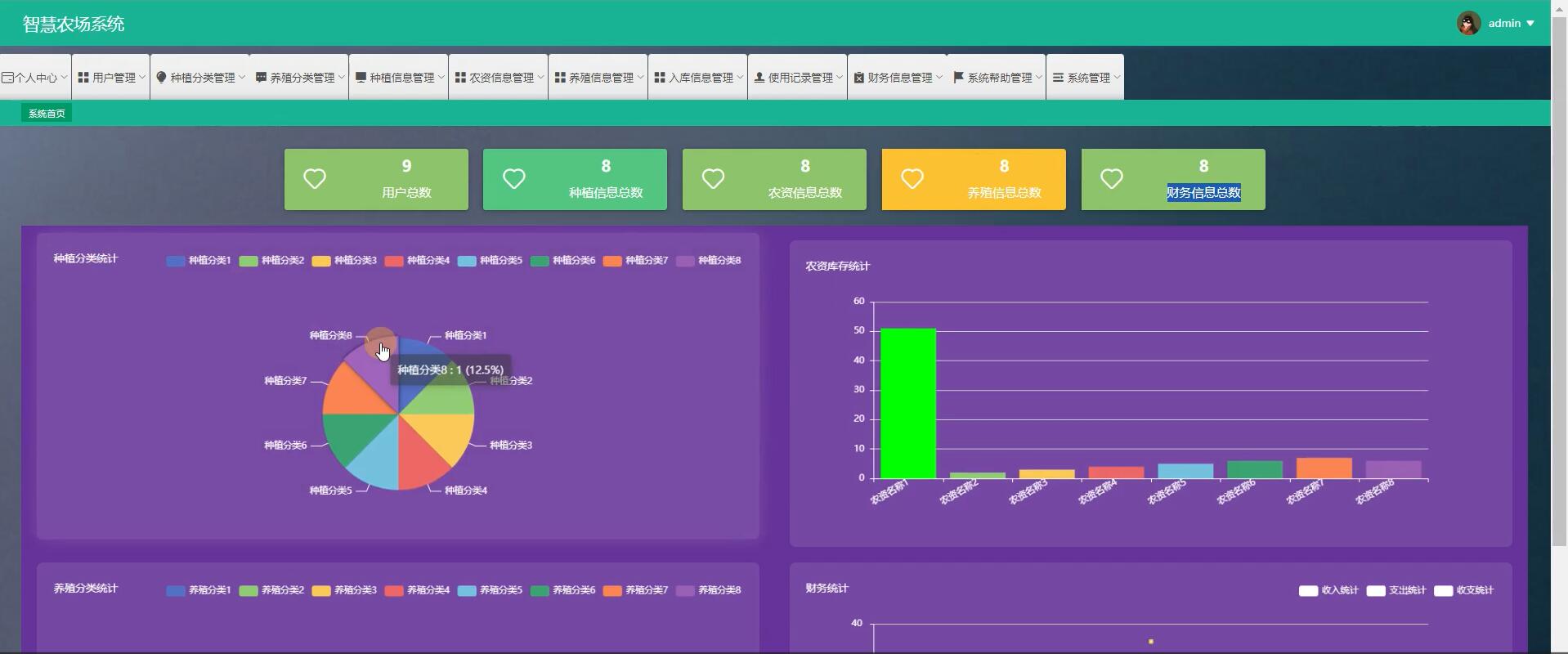1568x654 pixels.
Task: Click 种植分类统计 chart title
Action: [86, 258]
